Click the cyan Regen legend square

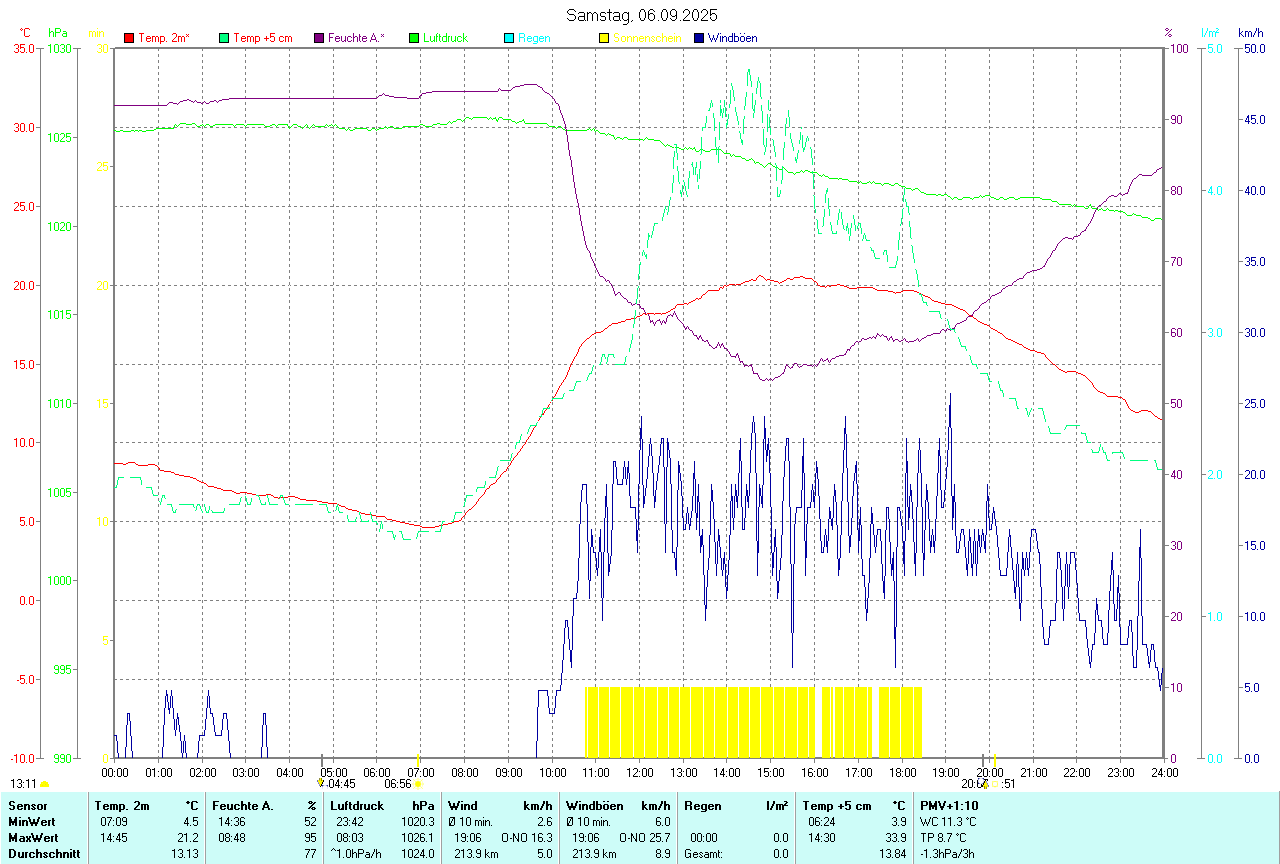tap(509, 38)
